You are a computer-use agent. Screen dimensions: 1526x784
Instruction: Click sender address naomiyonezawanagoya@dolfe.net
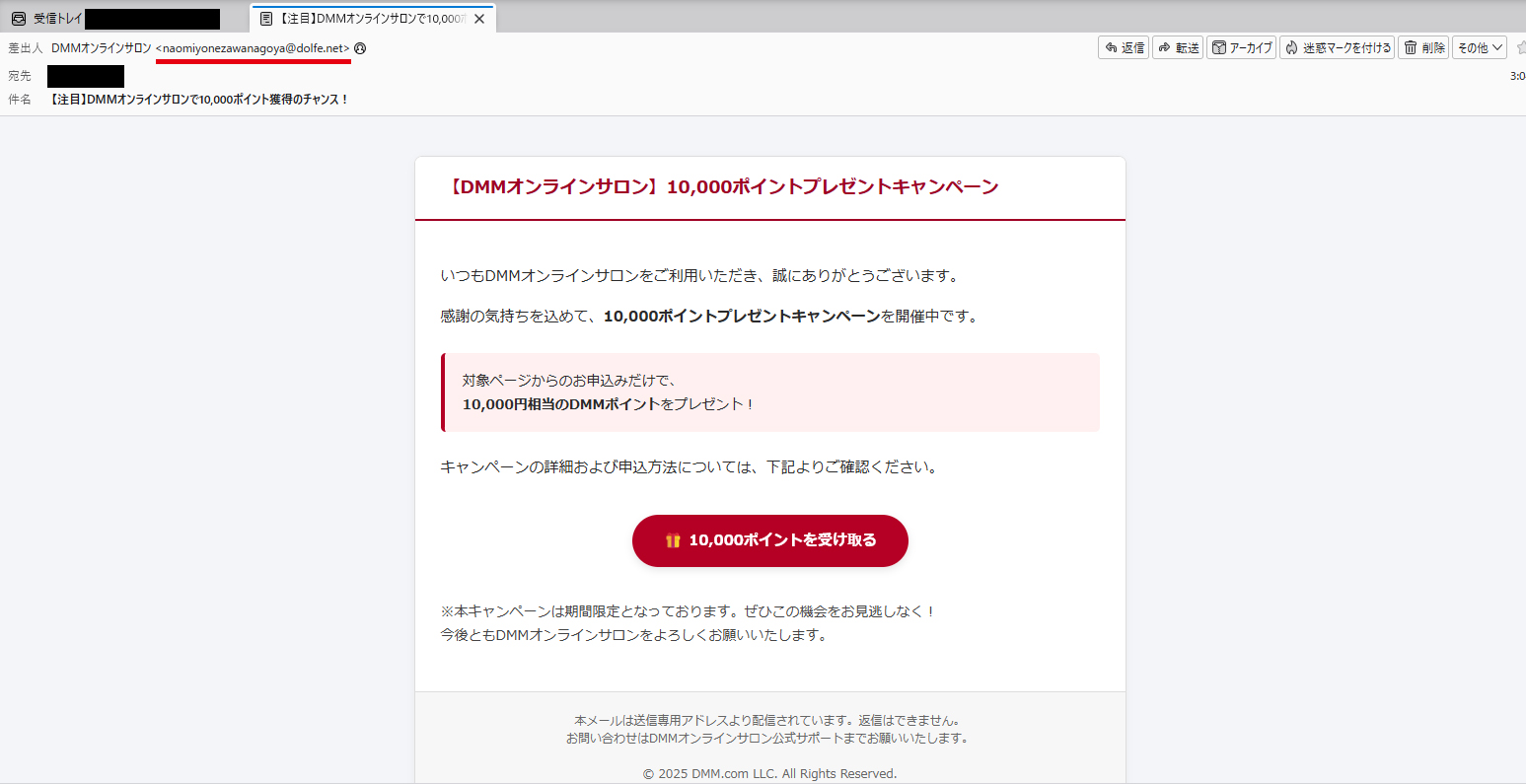253,48
